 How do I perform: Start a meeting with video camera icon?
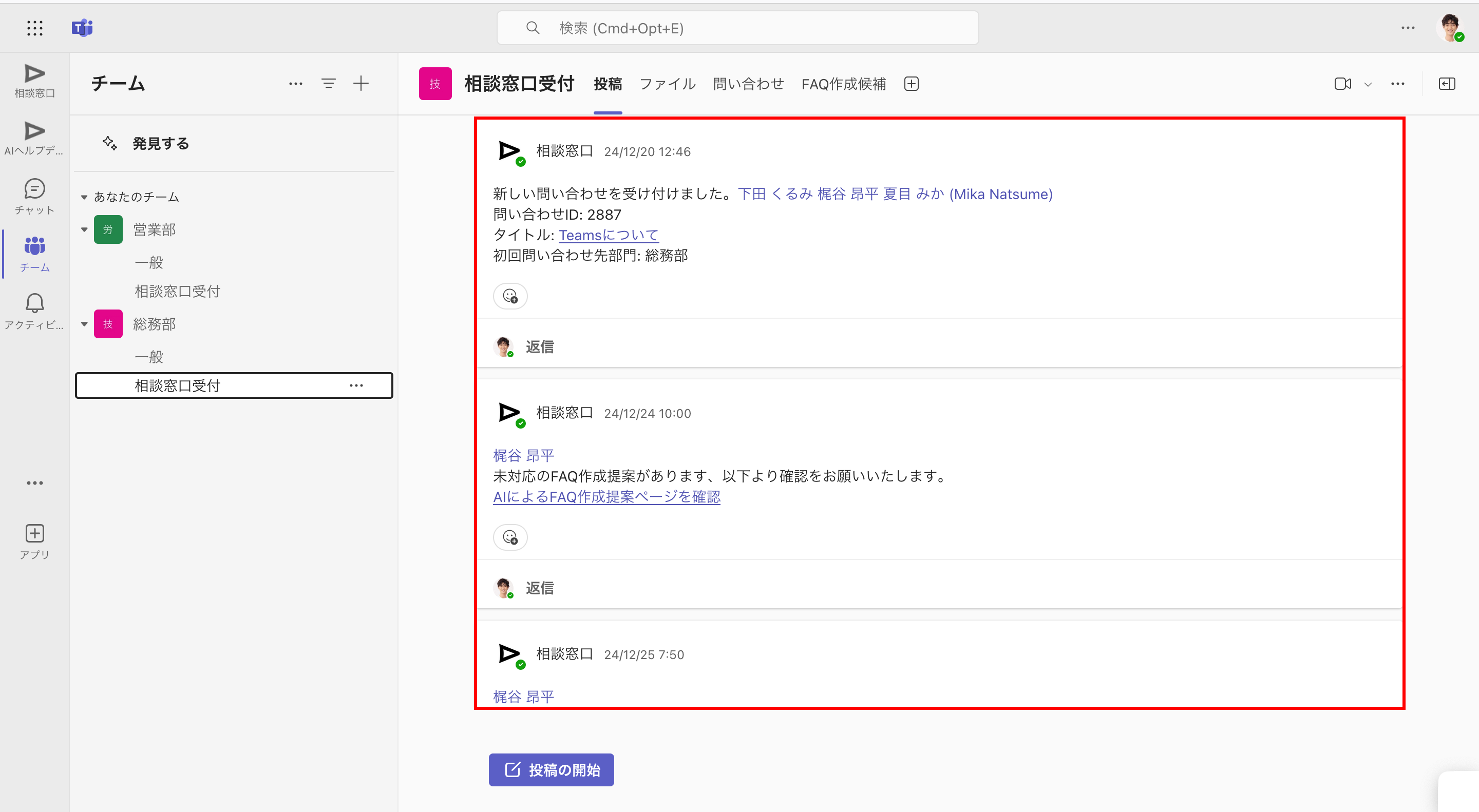coord(1342,84)
